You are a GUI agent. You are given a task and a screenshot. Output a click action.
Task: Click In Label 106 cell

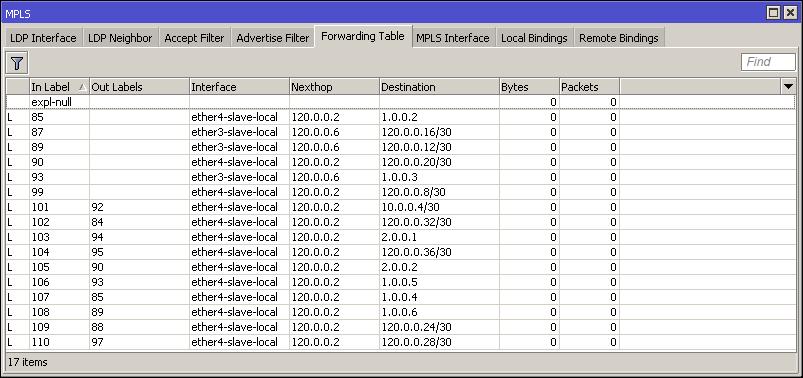tap(59, 282)
